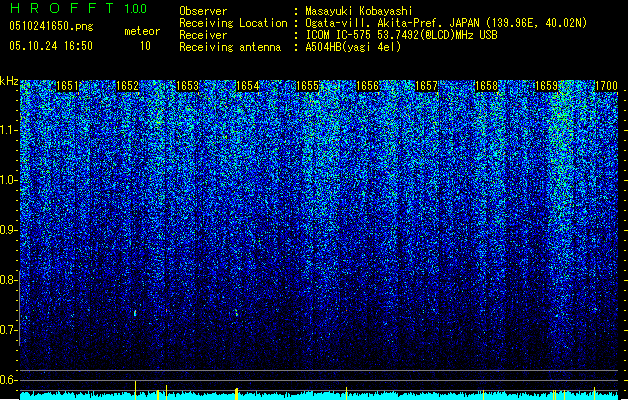Image resolution: width=629 pixels, height=400 pixels.
Task: Click the 1.0 kHz axis label
Action: (x=9, y=180)
